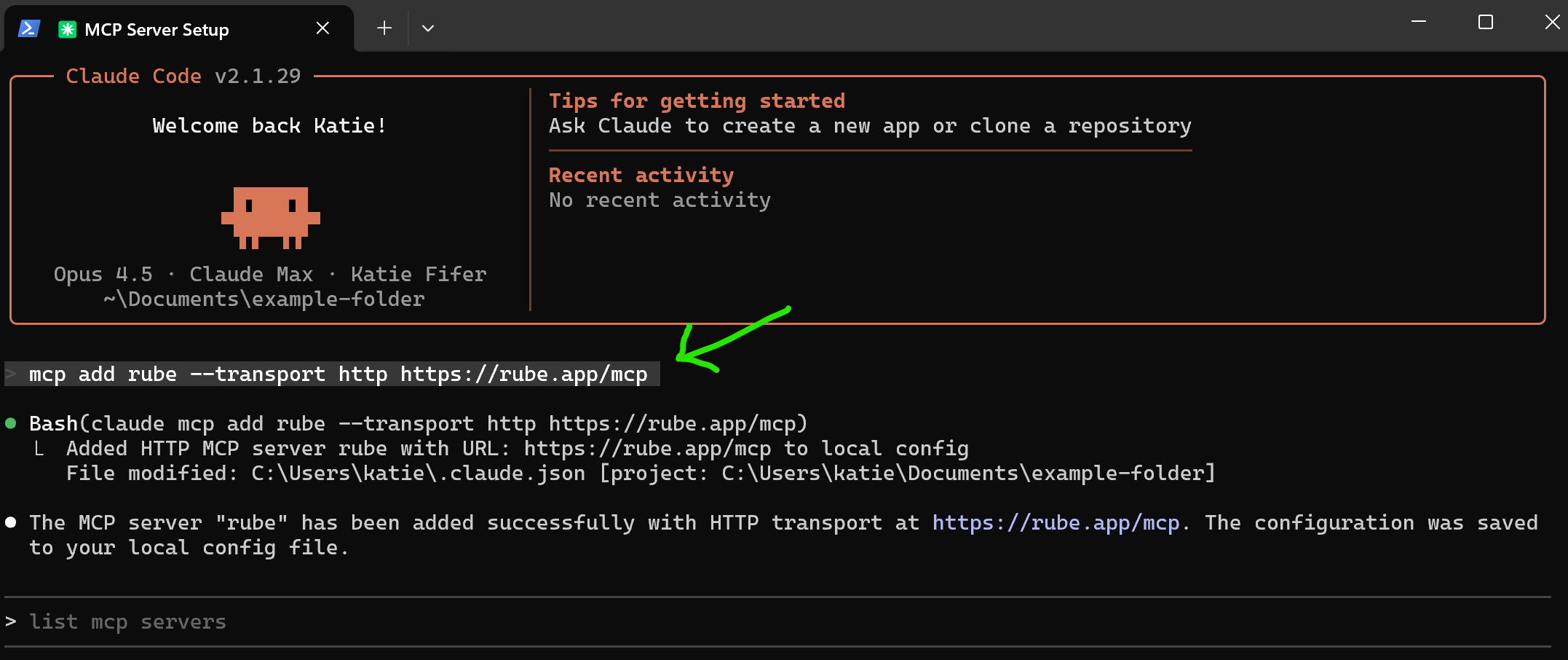Click the orange Claude pixel mascot
The height and width of the screenshot is (660, 1568).
tap(271, 218)
